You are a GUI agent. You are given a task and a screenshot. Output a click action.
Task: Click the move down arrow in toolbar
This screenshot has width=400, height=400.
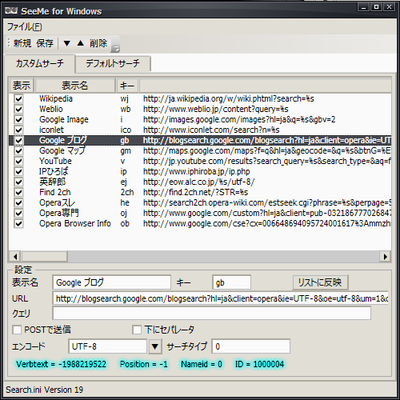click(67, 43)
